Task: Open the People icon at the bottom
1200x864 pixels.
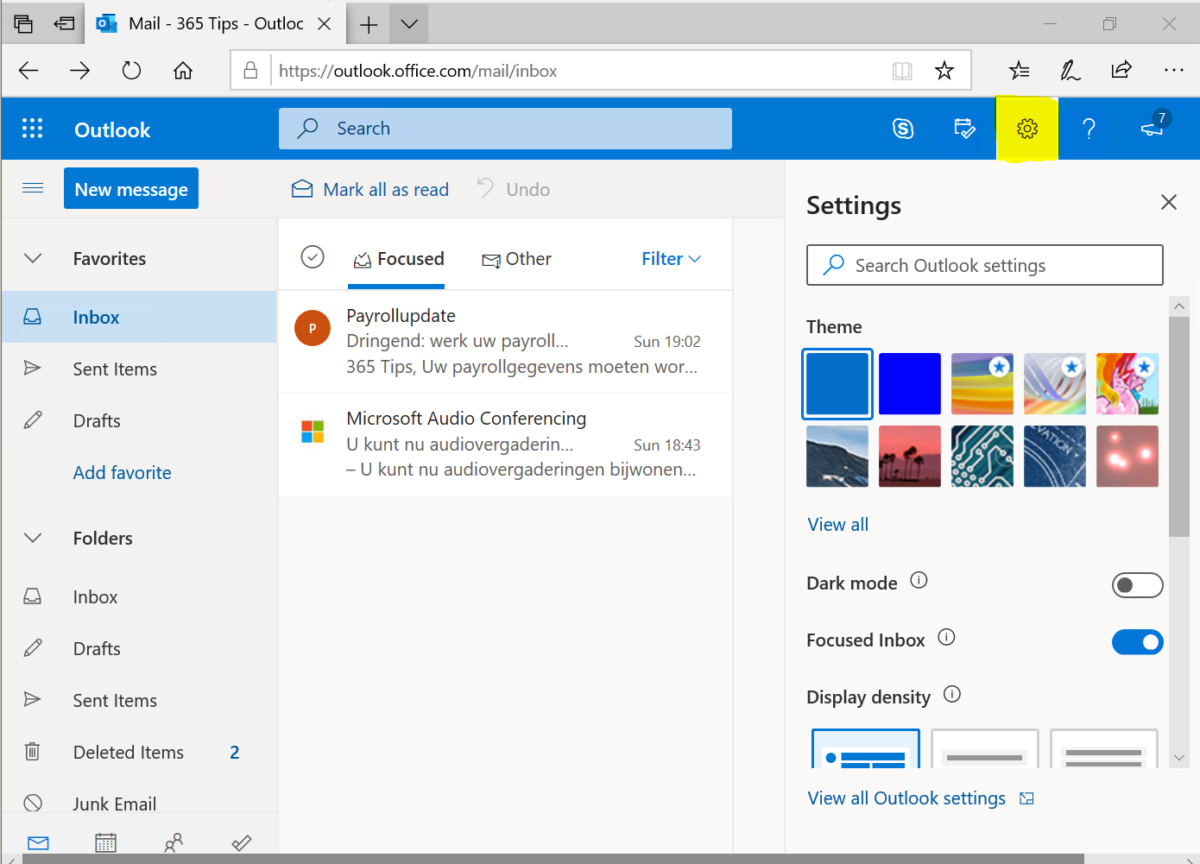Action: point(173,843)
